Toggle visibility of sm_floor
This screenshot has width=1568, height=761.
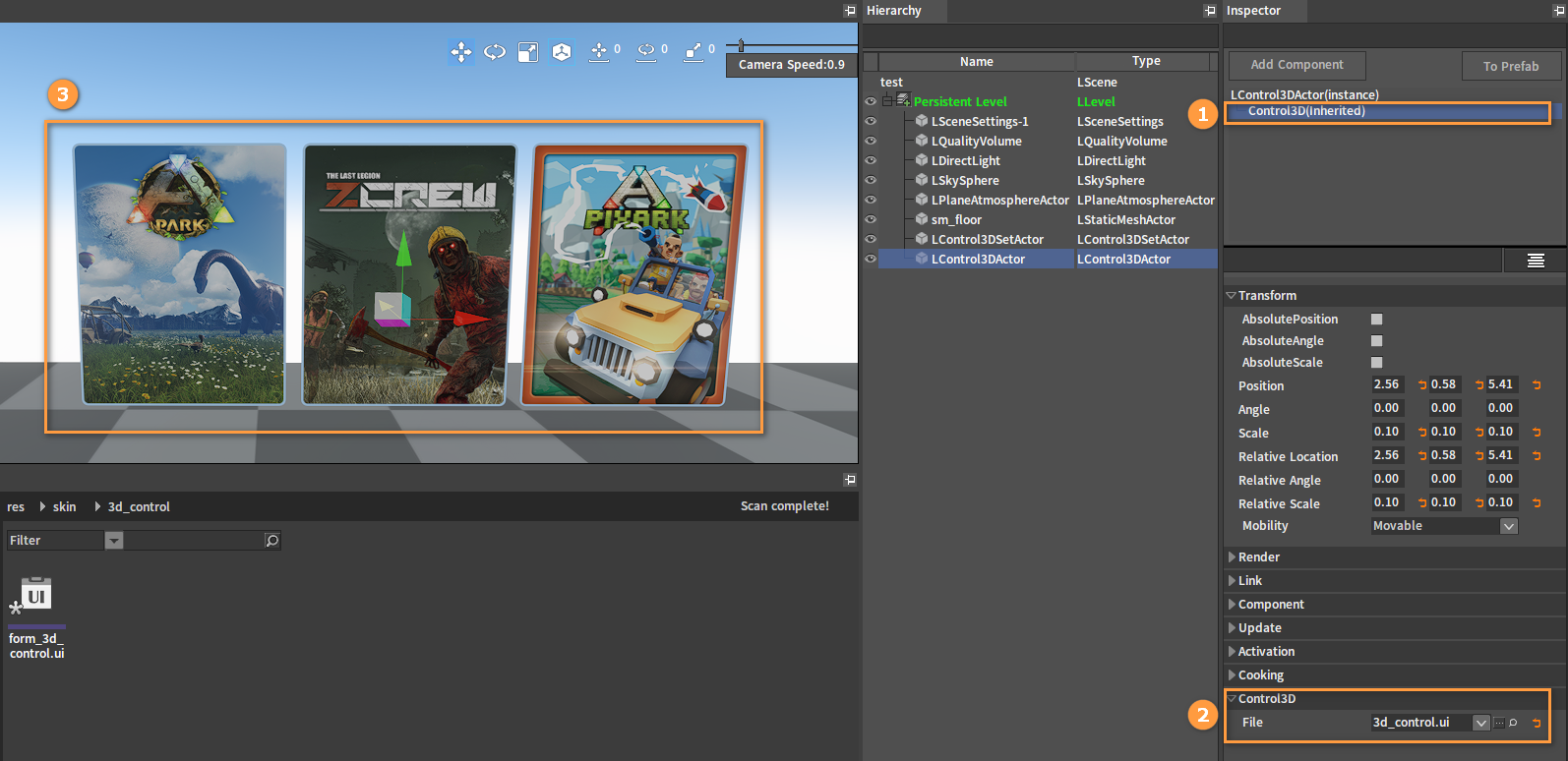(871, 219)
